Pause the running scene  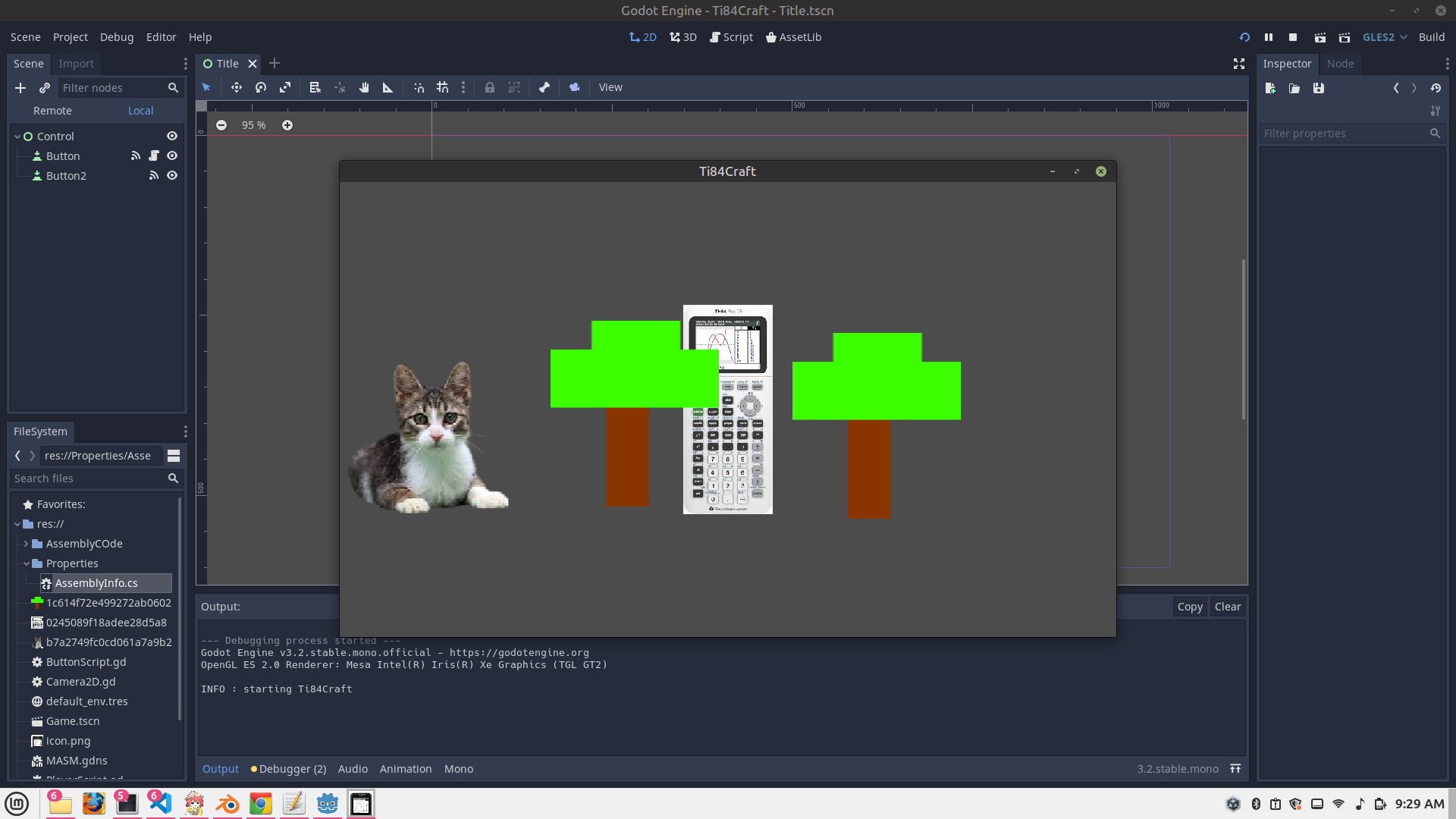tap(1269, 37)
